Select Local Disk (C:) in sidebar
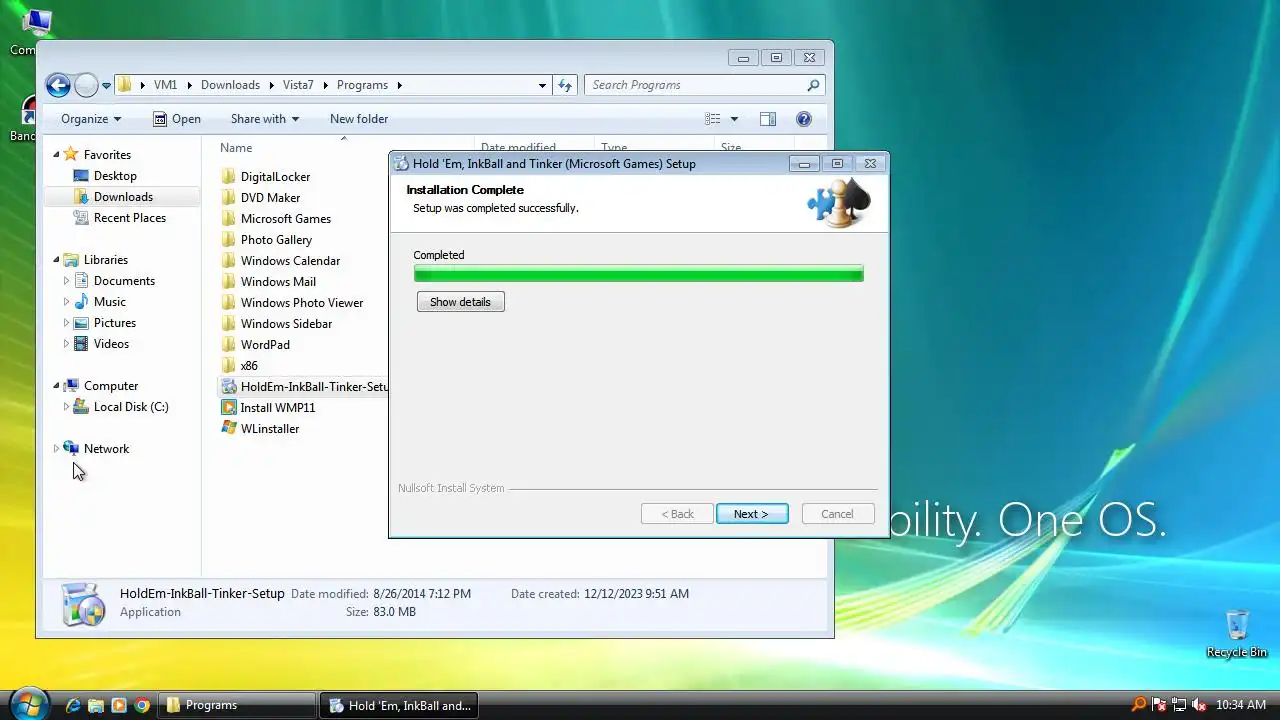Screen dimensions: 1280x720 [x=131, y=407]
